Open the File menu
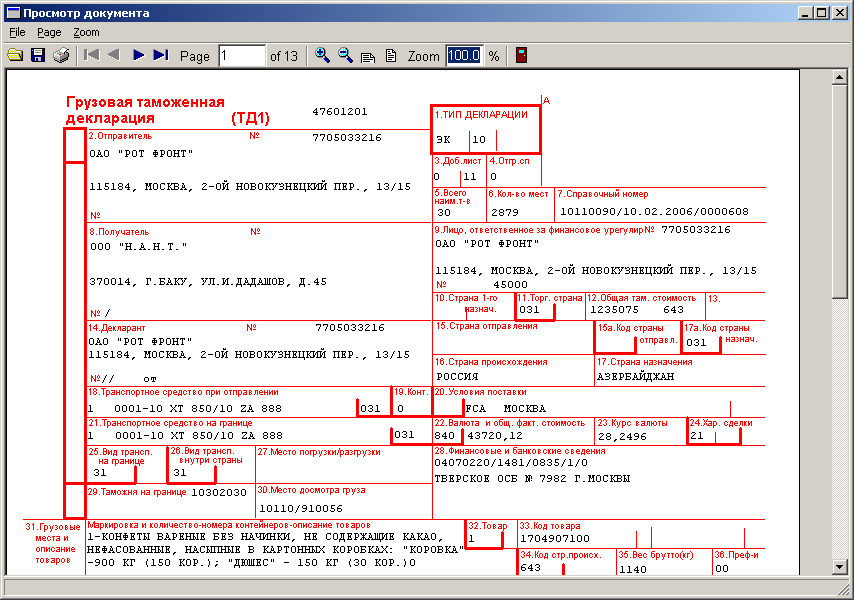854x600 pixels. (x=17, y=32)
